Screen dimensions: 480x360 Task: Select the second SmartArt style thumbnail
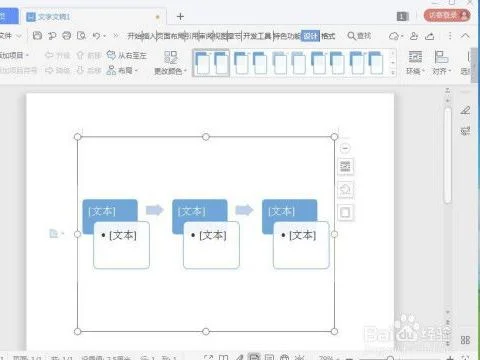tap(250, 63)
